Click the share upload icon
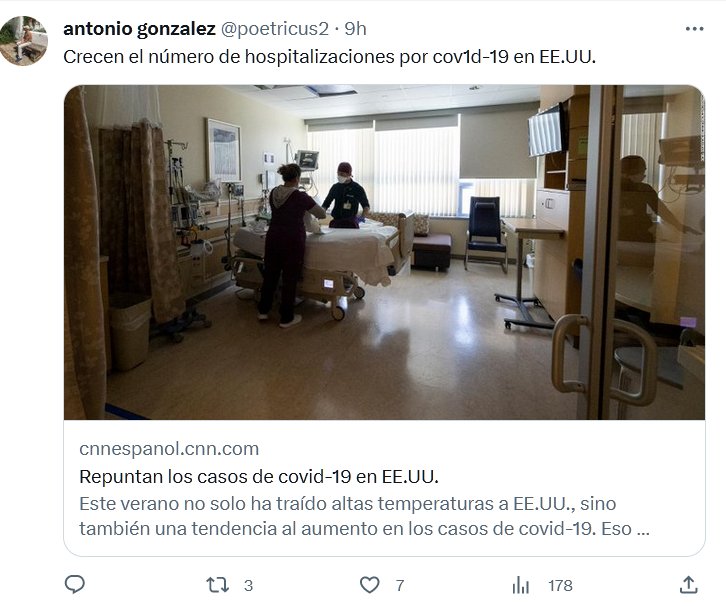 (x=688, y=585)
